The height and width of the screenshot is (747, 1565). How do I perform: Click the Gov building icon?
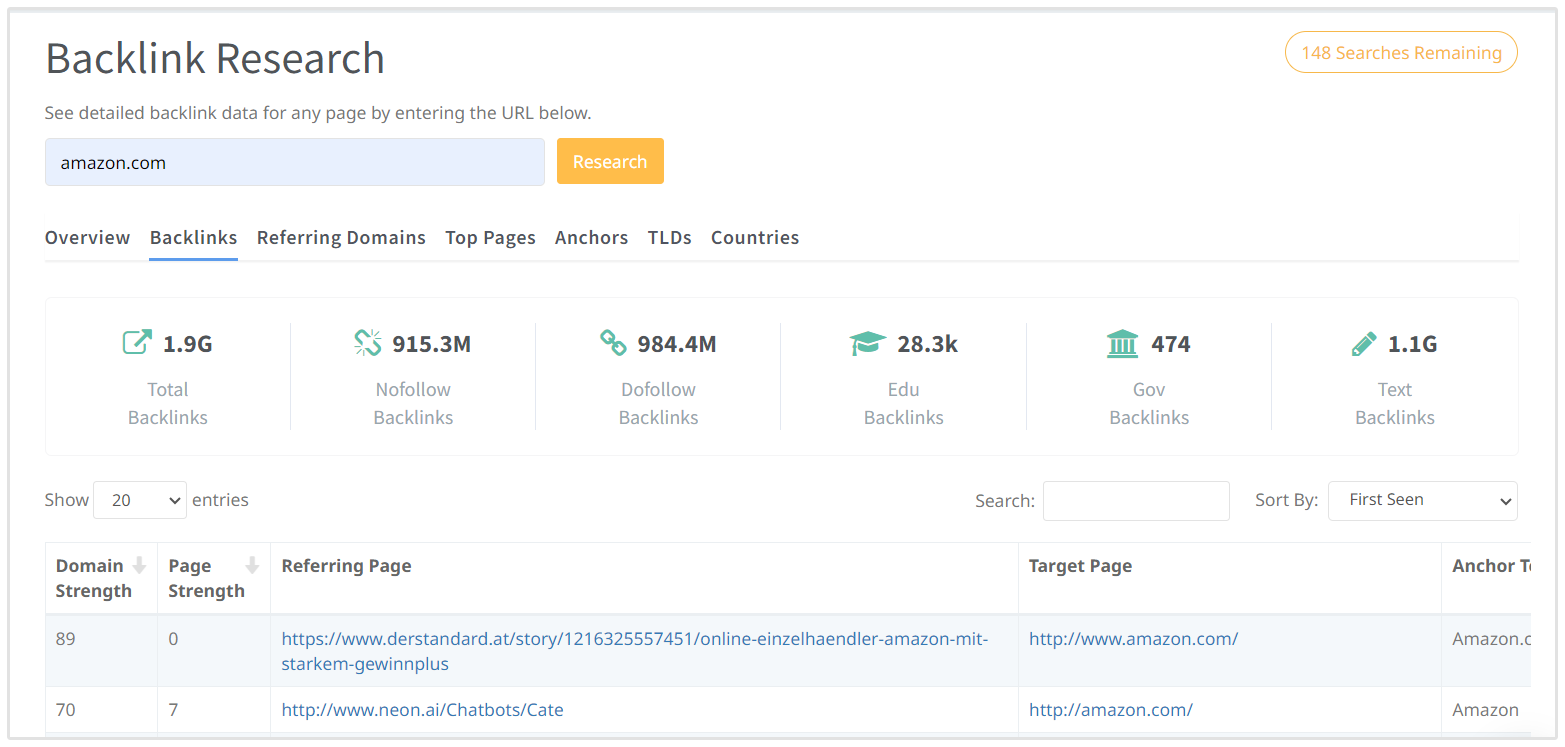1122,344
